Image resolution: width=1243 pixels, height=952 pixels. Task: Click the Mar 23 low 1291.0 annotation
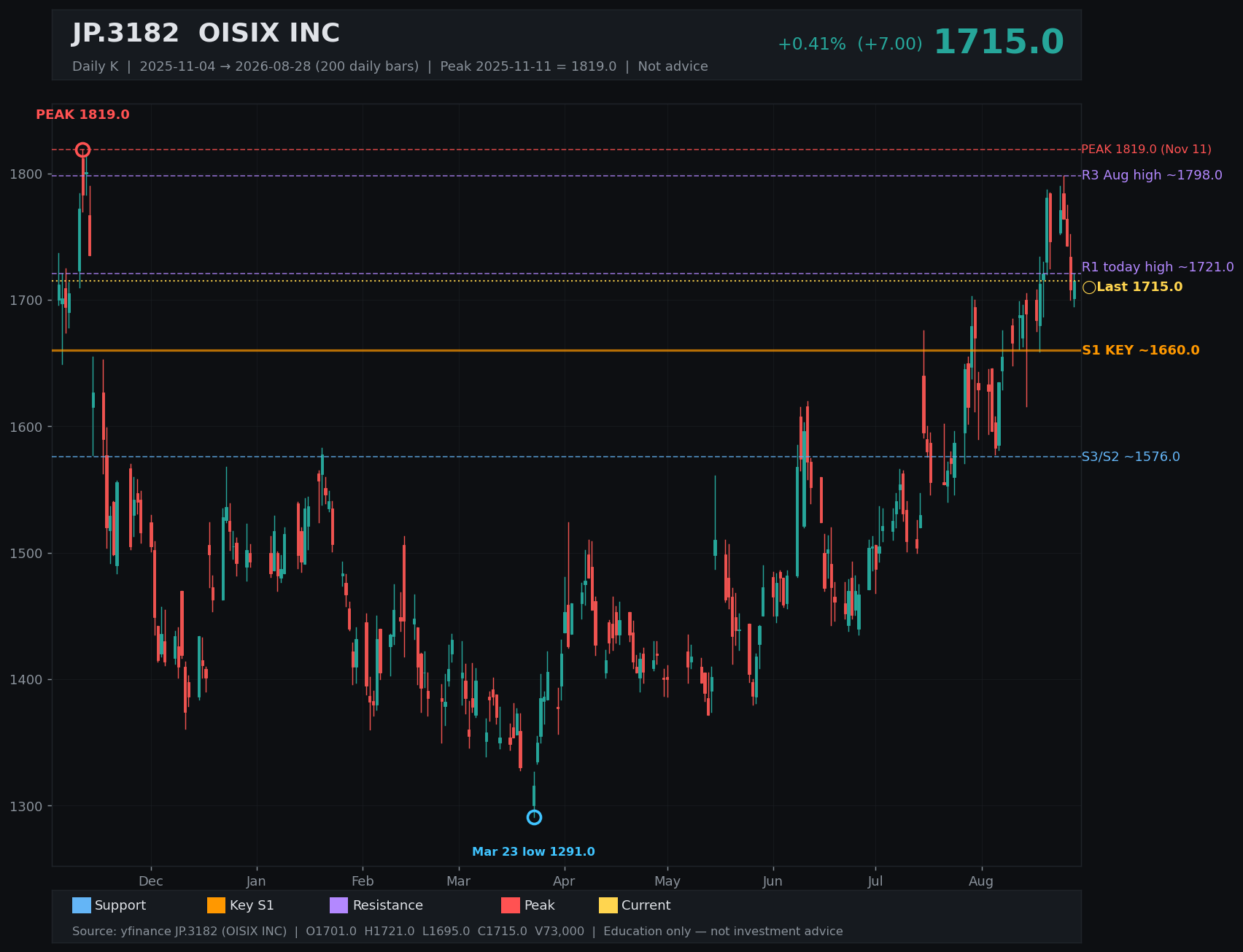click(x=533, y=851)
